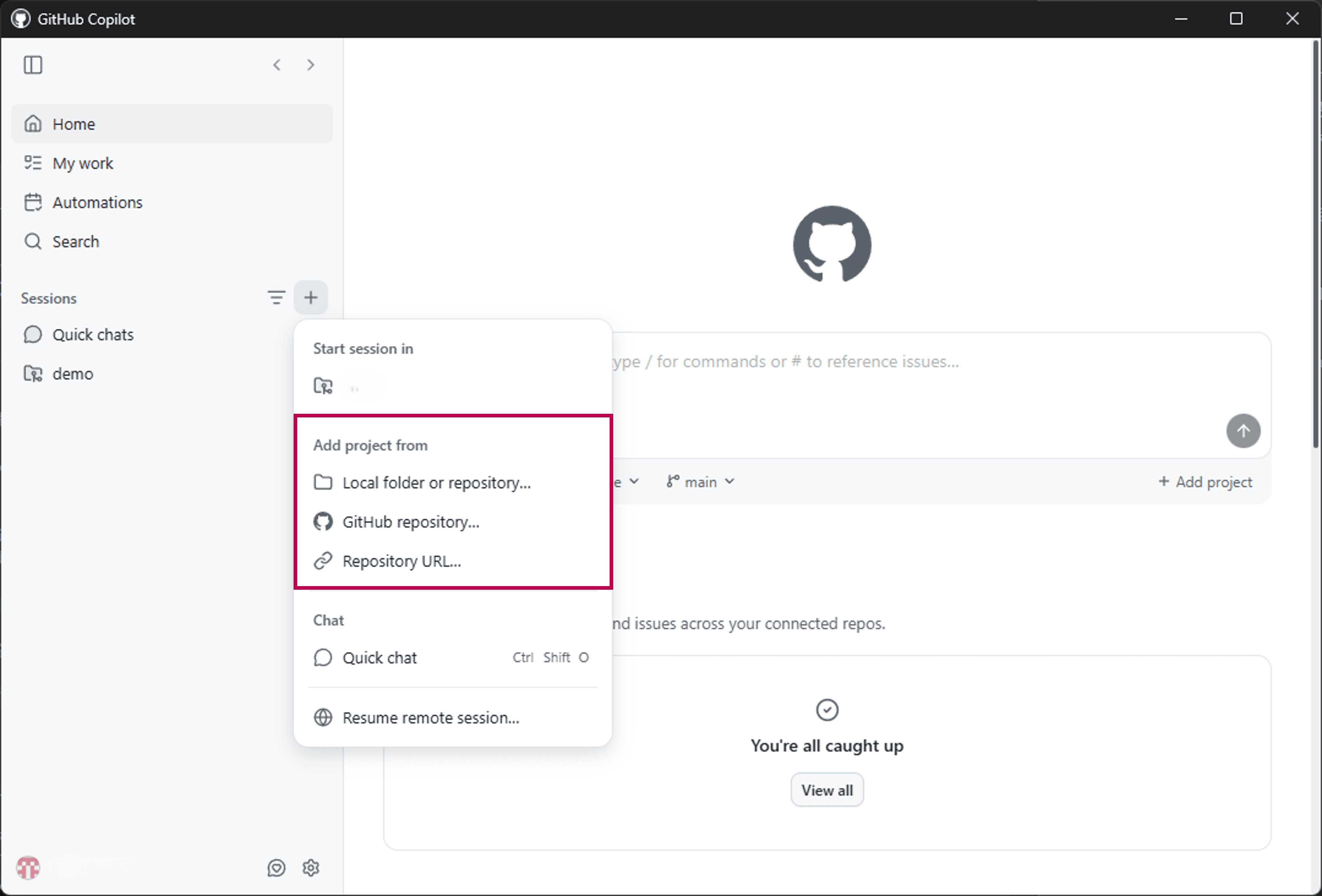Select Resume remote session
The height and width of the screenshot is (896, 1322).
453,718
